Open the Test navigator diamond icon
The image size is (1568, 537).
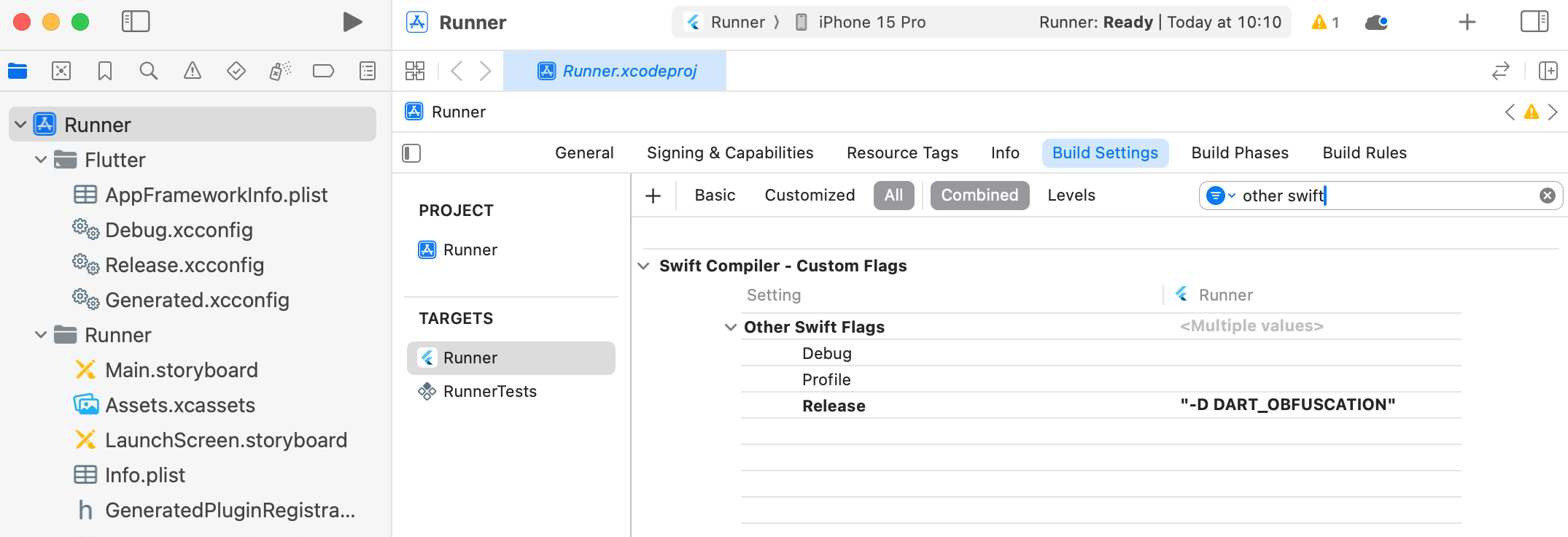236,71
